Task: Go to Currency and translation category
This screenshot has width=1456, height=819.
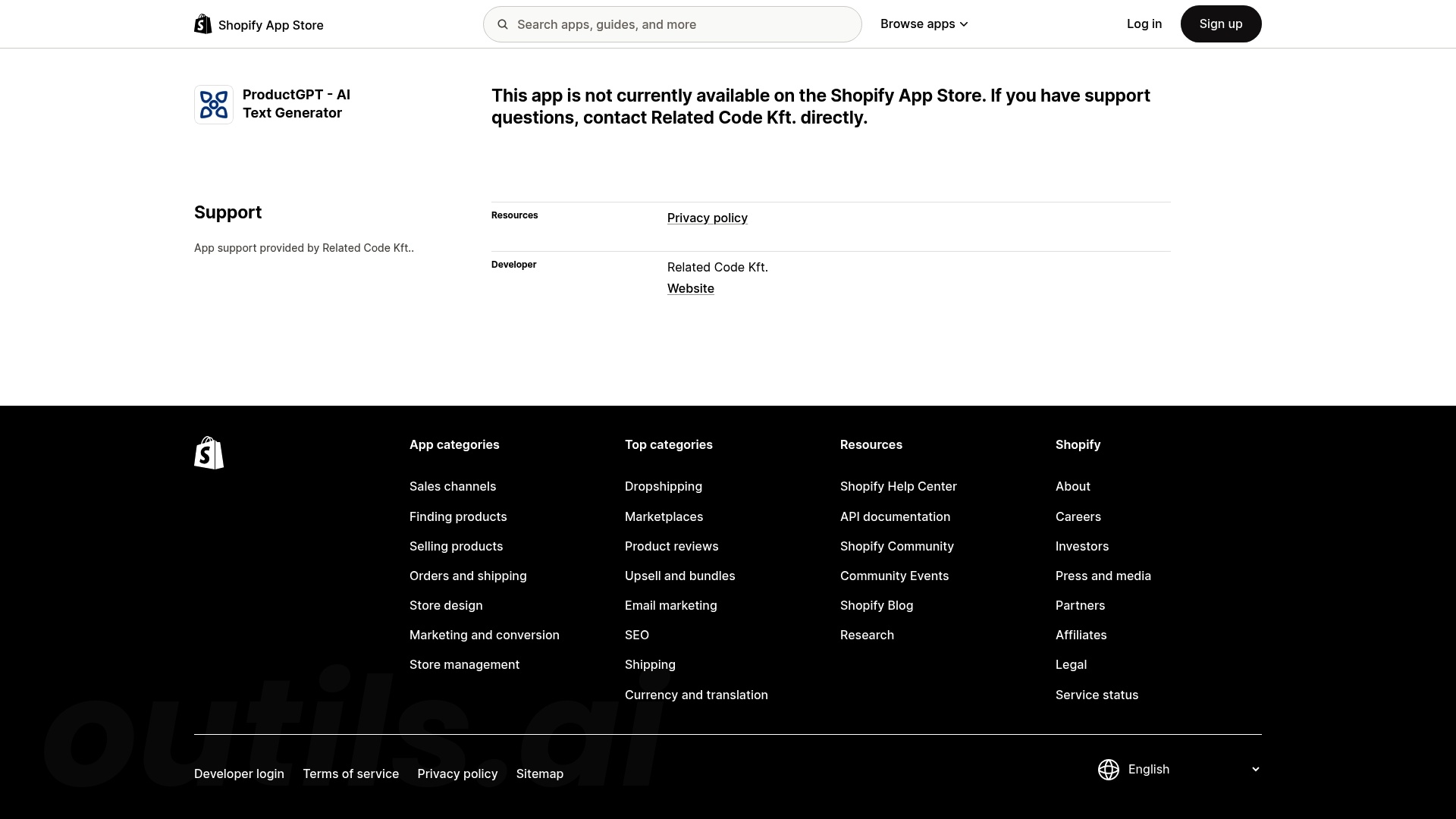Action: [x=696, y=695]
